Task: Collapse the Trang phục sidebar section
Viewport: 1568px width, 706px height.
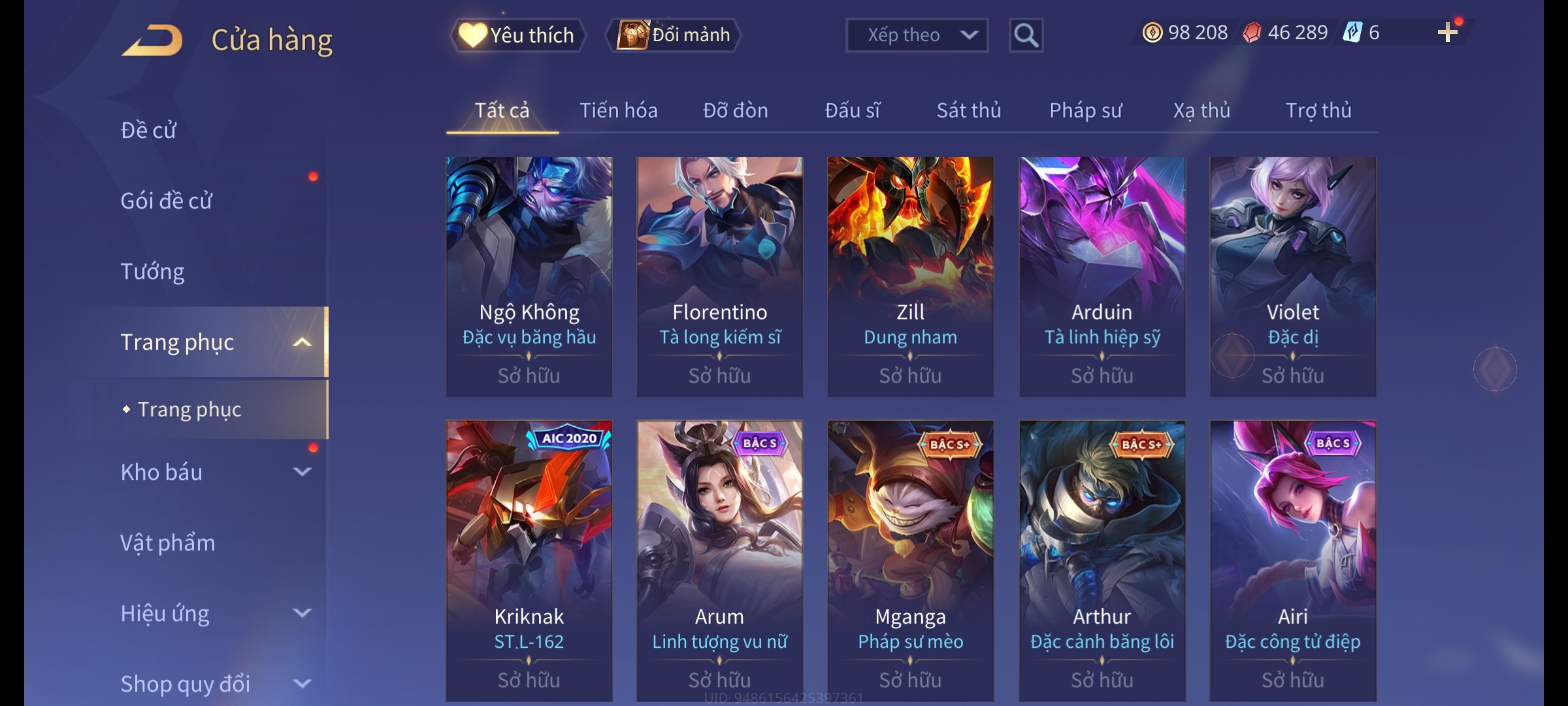Action: point(302,342)
